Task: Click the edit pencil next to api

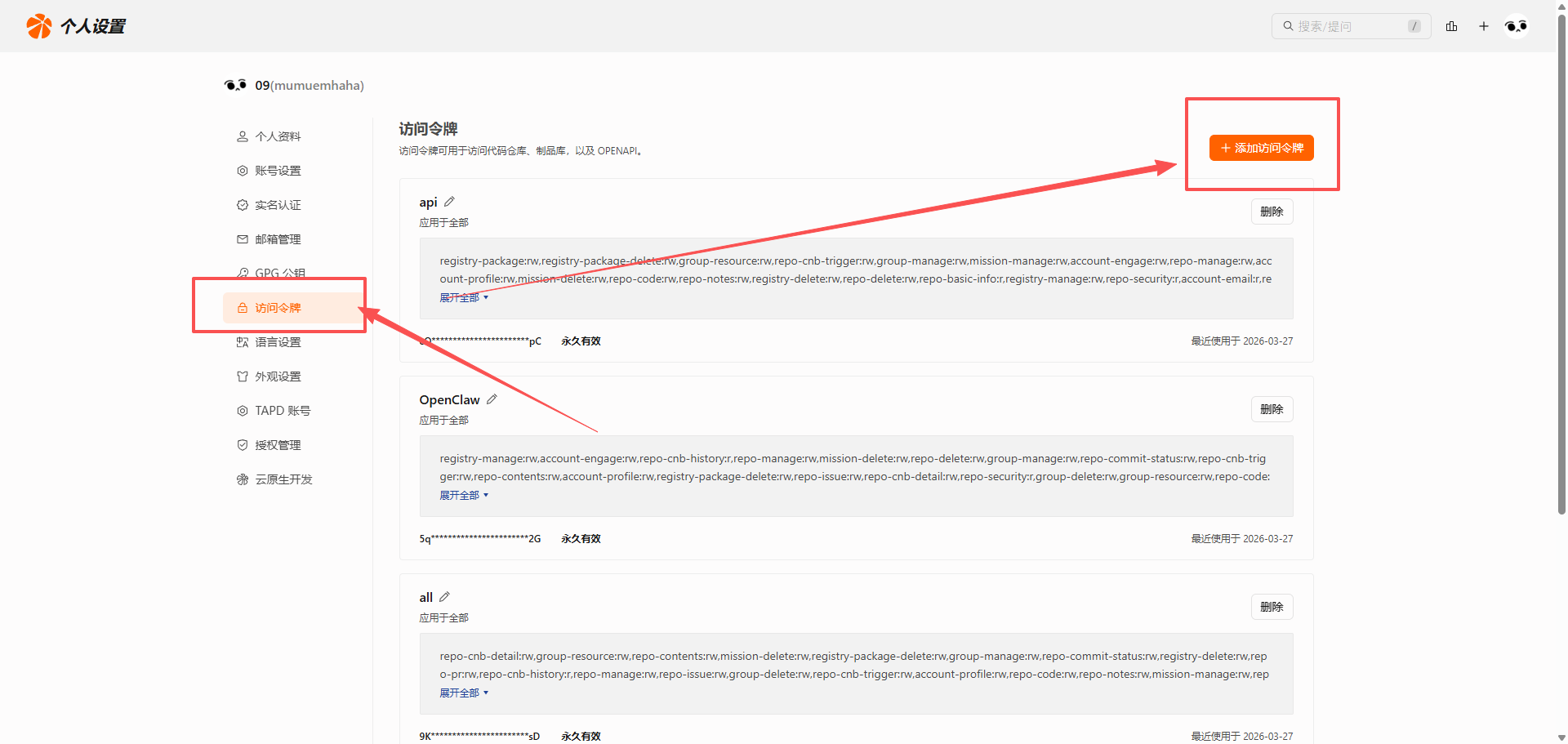Action: [449, 202]
